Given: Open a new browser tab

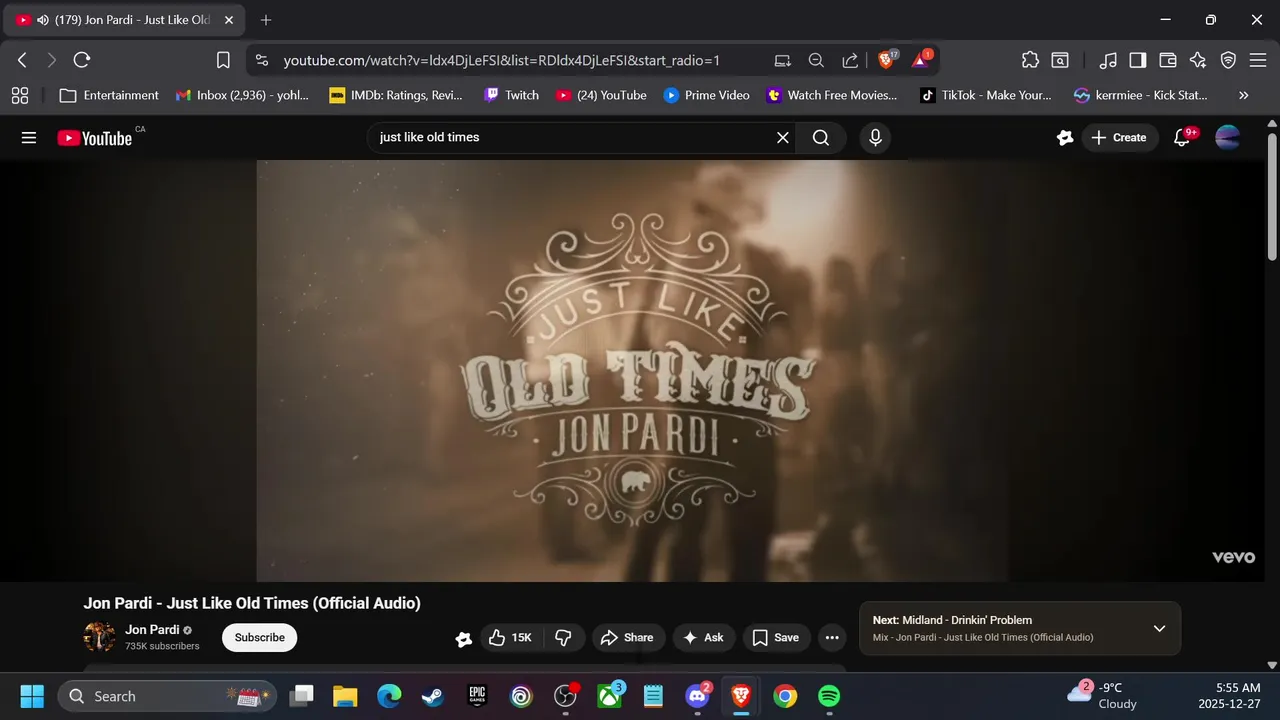Looking at the screenshot, I should click(x=266, y=20).
